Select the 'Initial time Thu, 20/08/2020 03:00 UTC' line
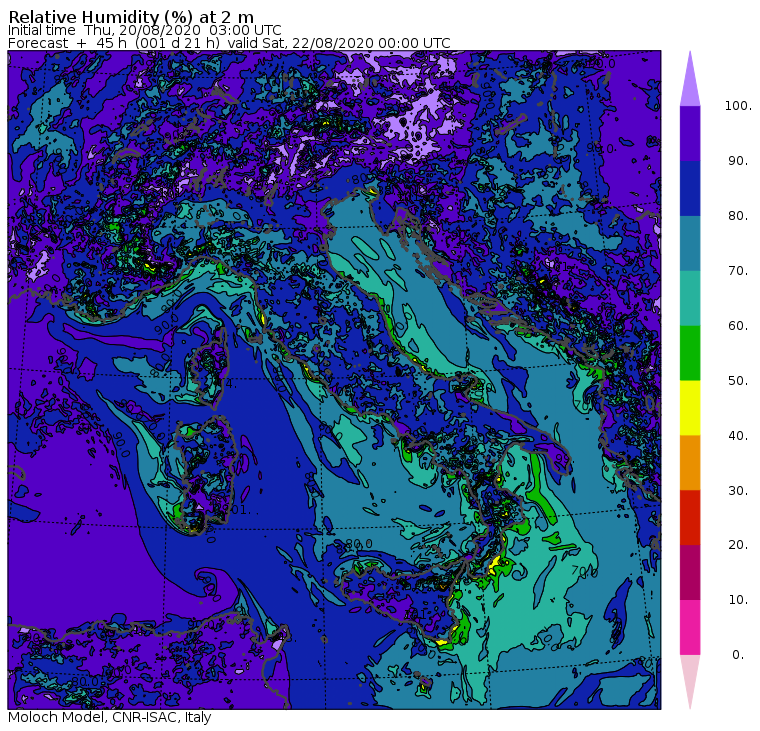 pos(144,30)
